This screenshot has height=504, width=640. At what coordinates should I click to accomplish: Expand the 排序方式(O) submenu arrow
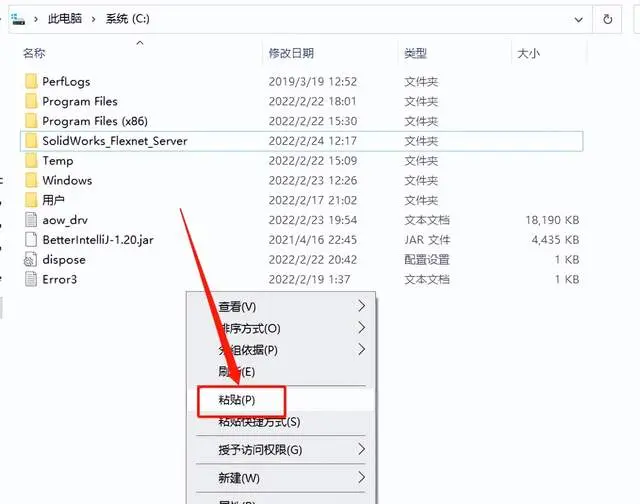(361, 327)
